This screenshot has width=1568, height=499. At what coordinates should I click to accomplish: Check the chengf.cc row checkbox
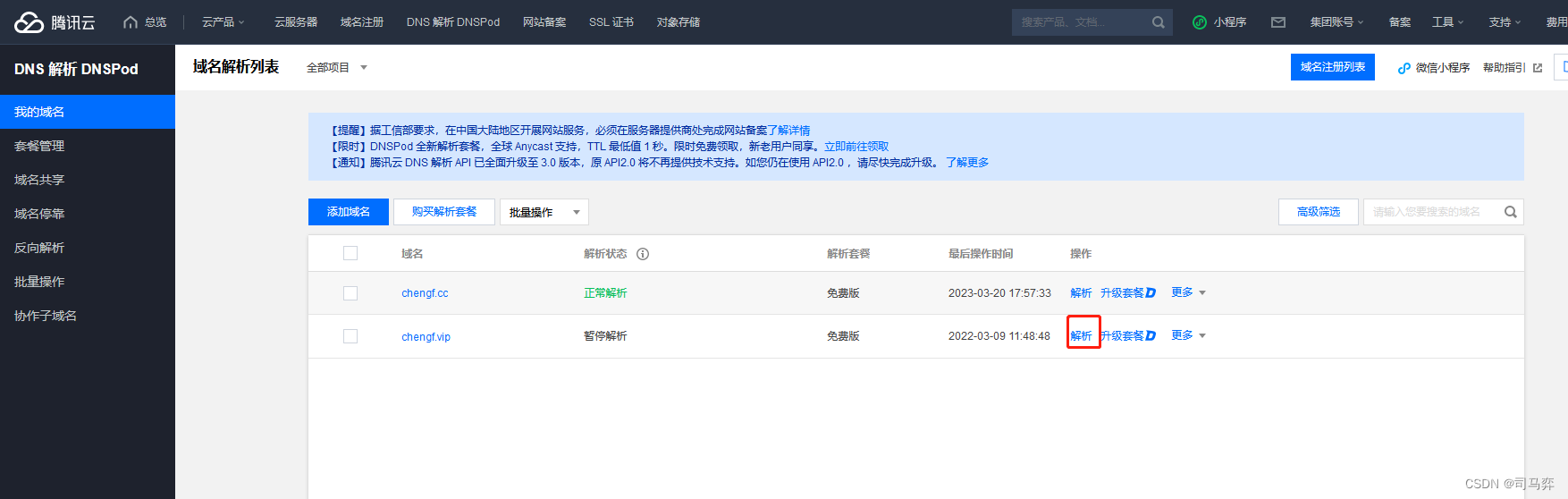tap(350, 293)
